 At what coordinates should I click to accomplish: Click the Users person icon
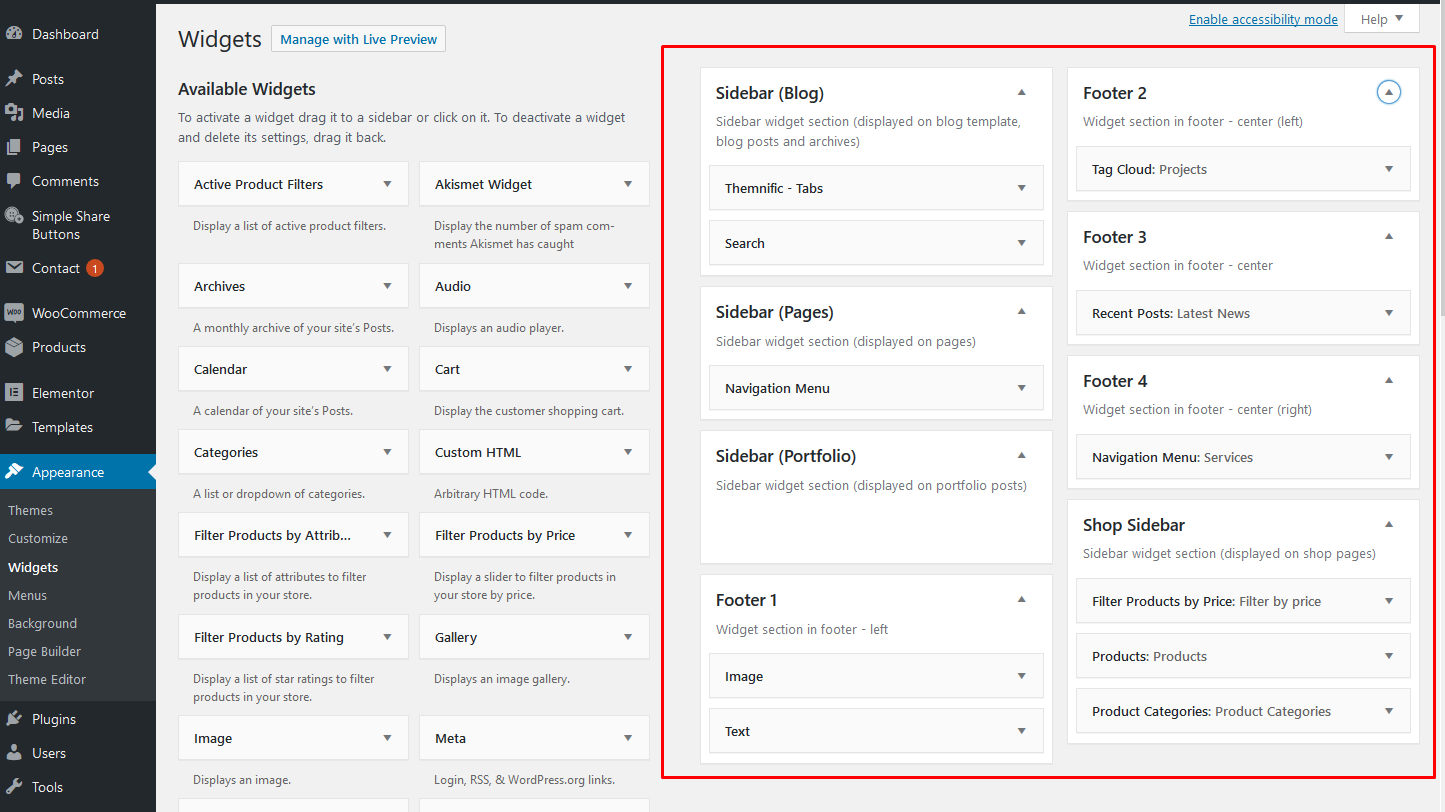(14, 753)
